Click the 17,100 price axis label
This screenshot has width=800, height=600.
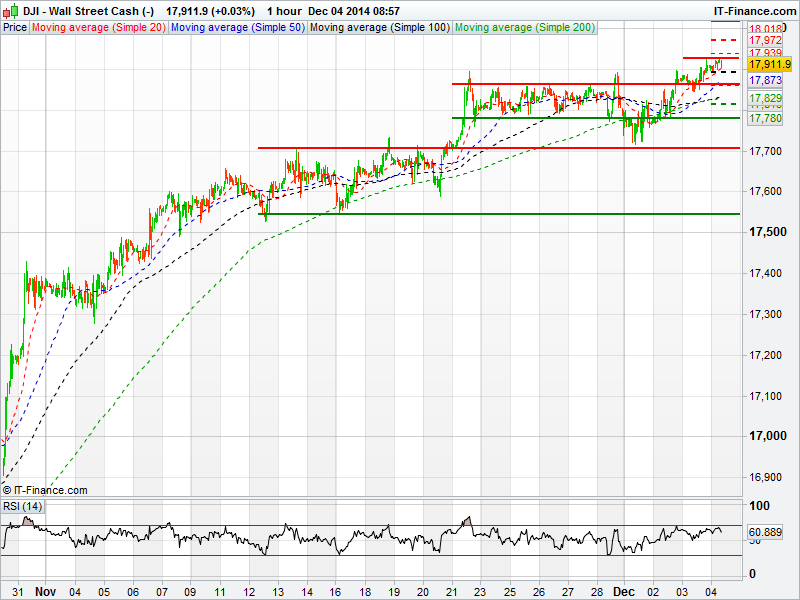[x=765, y=396]
